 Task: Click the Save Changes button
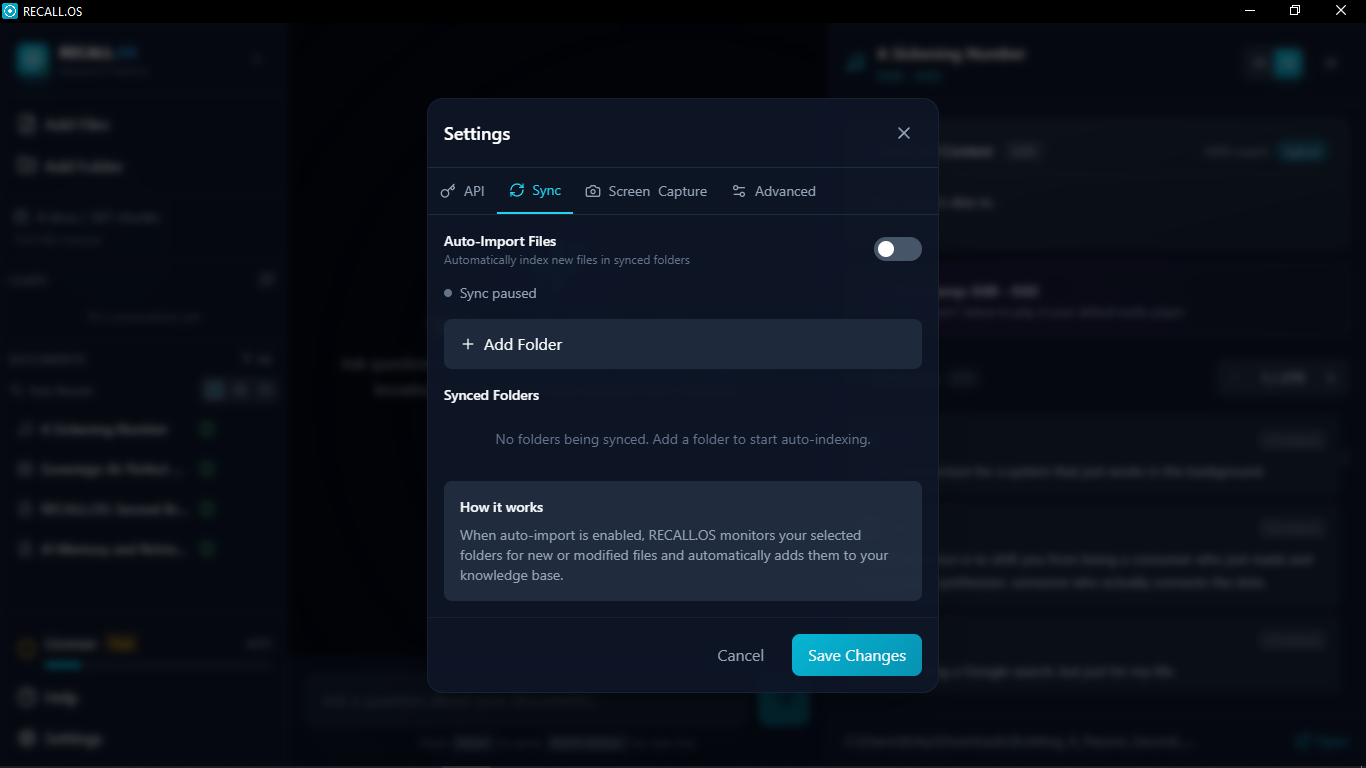coord(856,655)
